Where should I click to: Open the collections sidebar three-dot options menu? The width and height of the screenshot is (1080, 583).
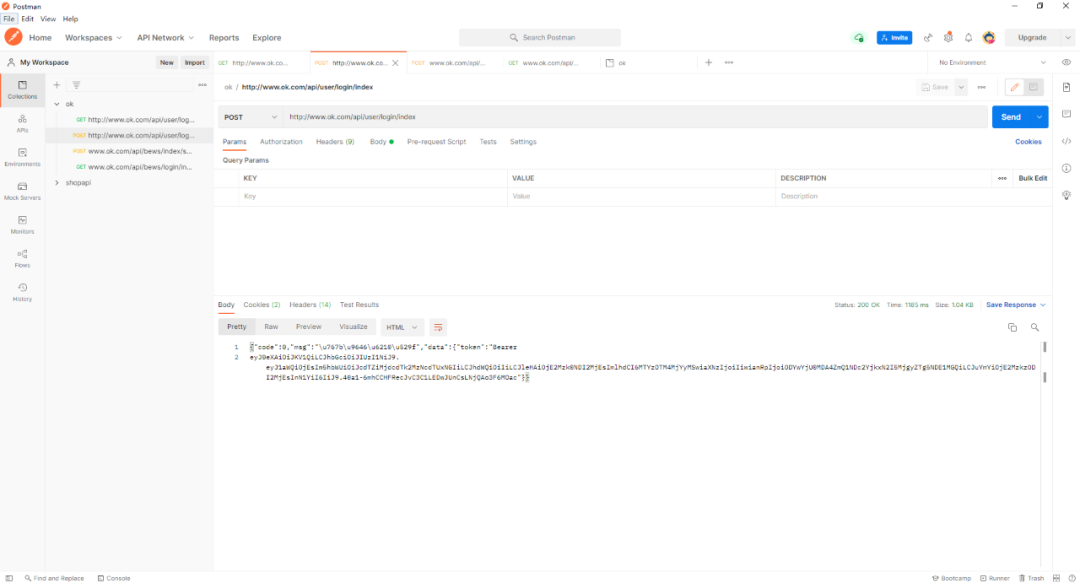pos(202,85)
